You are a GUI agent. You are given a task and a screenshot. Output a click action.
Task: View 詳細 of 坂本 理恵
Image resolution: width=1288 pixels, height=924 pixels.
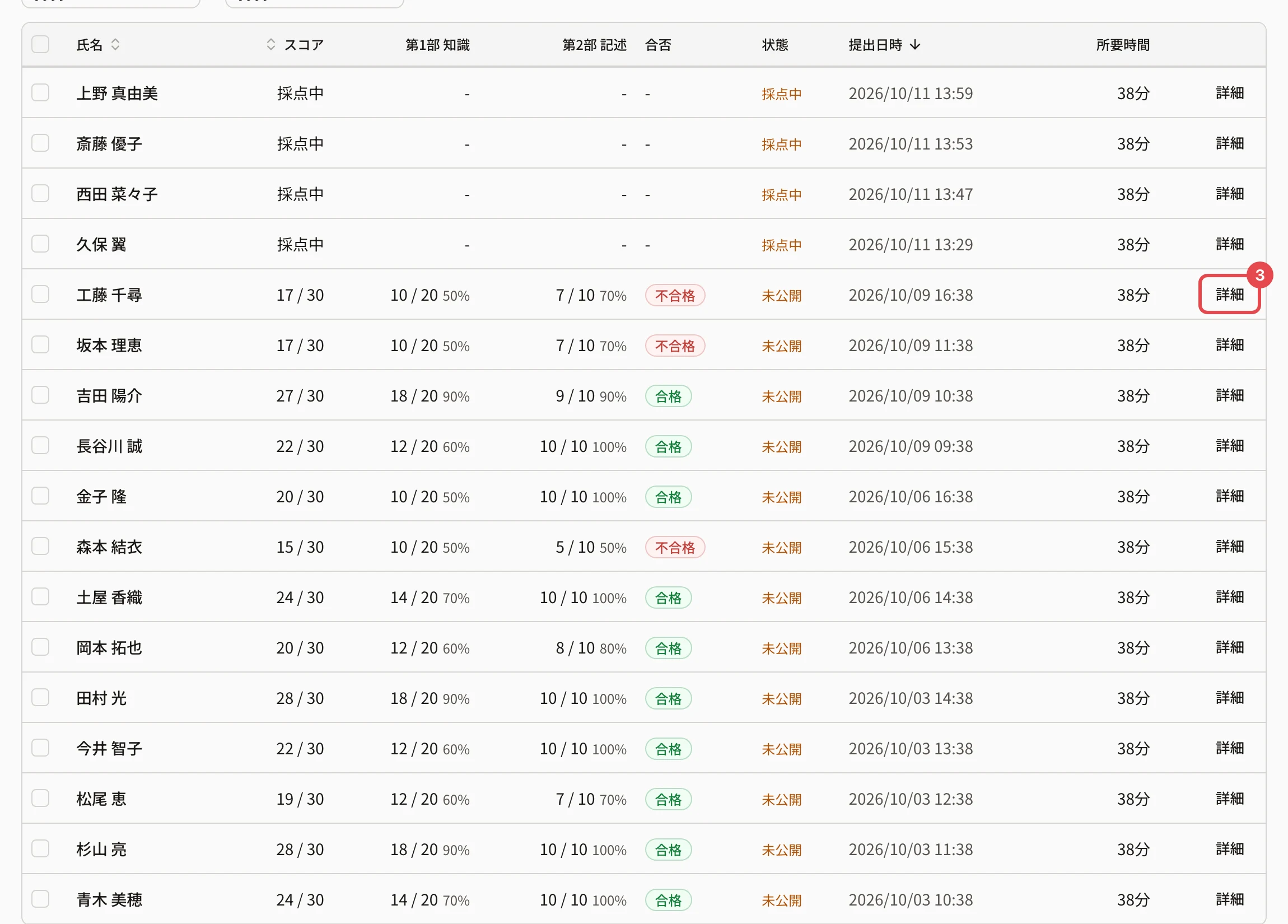[x=1230, y=345]
